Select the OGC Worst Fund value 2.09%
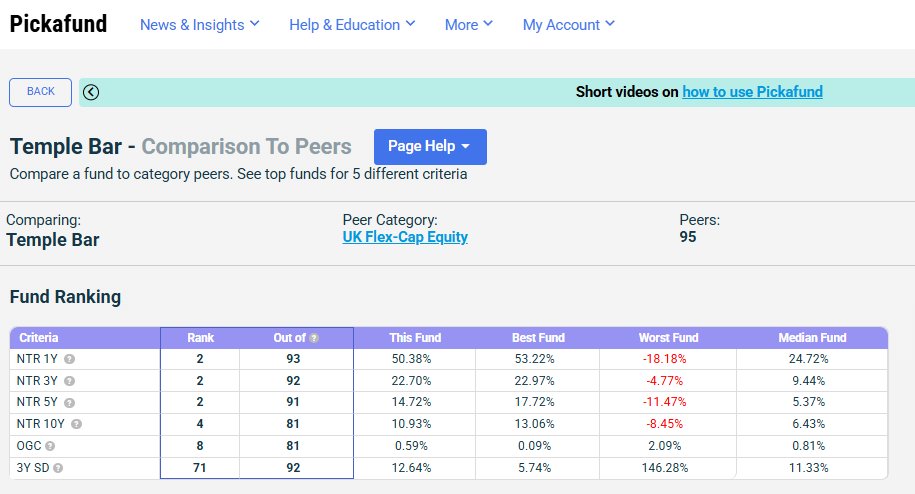Screen dimensions: 915x494 665,446
